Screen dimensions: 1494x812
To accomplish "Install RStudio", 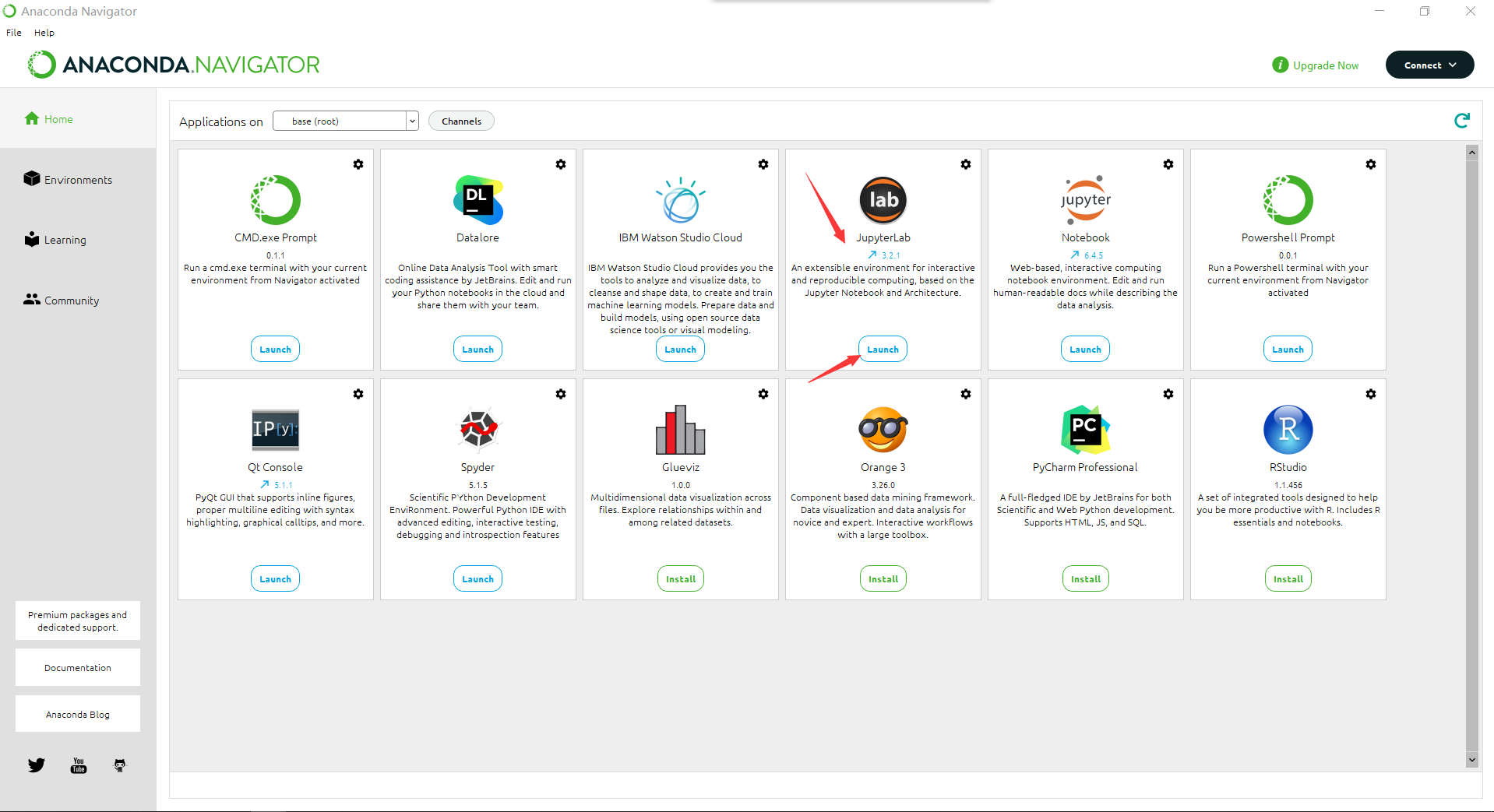I will [1288, 579].
